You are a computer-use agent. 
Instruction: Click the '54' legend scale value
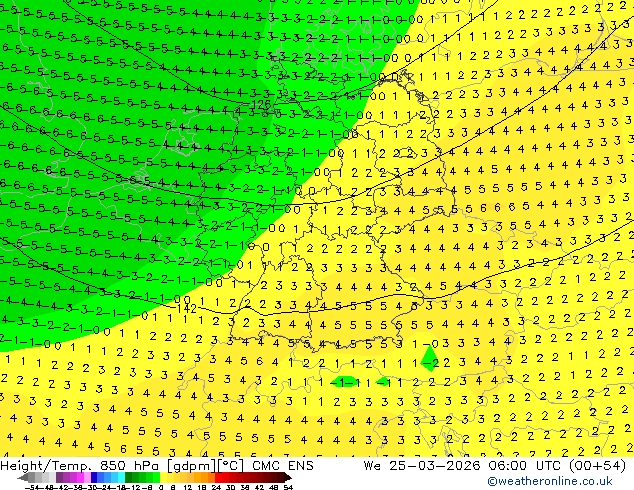[x=288, y=488]
